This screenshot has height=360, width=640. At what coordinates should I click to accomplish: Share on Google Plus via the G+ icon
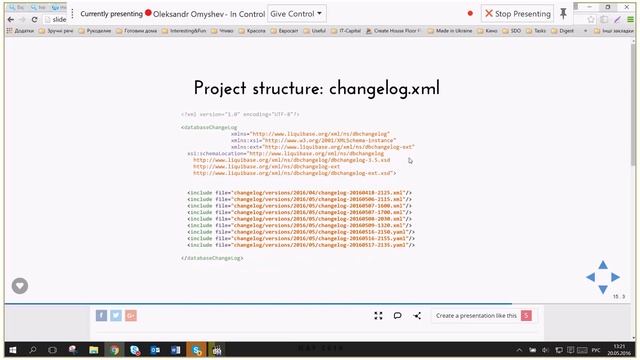(x=131, y=316)
